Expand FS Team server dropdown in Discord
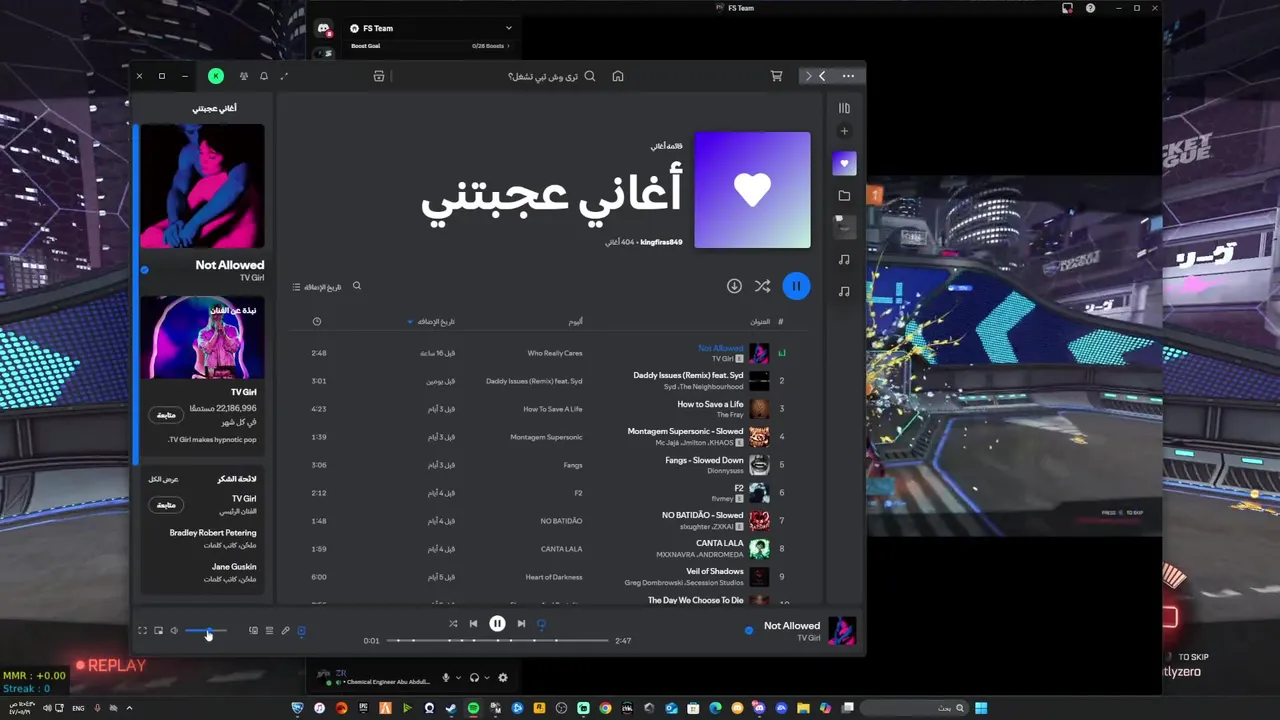Image resolution: width=1280 pixels, height=720 pixels. click(x=508, y=28)
